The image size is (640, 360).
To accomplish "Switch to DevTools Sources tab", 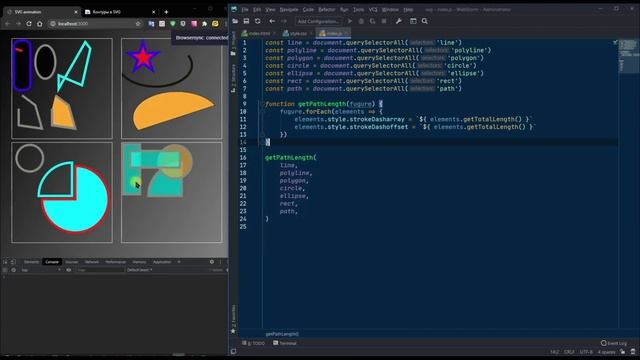I will click(x=72, y=262).
